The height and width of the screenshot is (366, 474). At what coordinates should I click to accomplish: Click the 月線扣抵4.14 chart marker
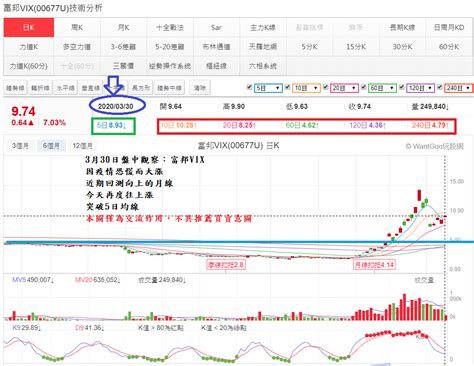(x=374, y=265)
